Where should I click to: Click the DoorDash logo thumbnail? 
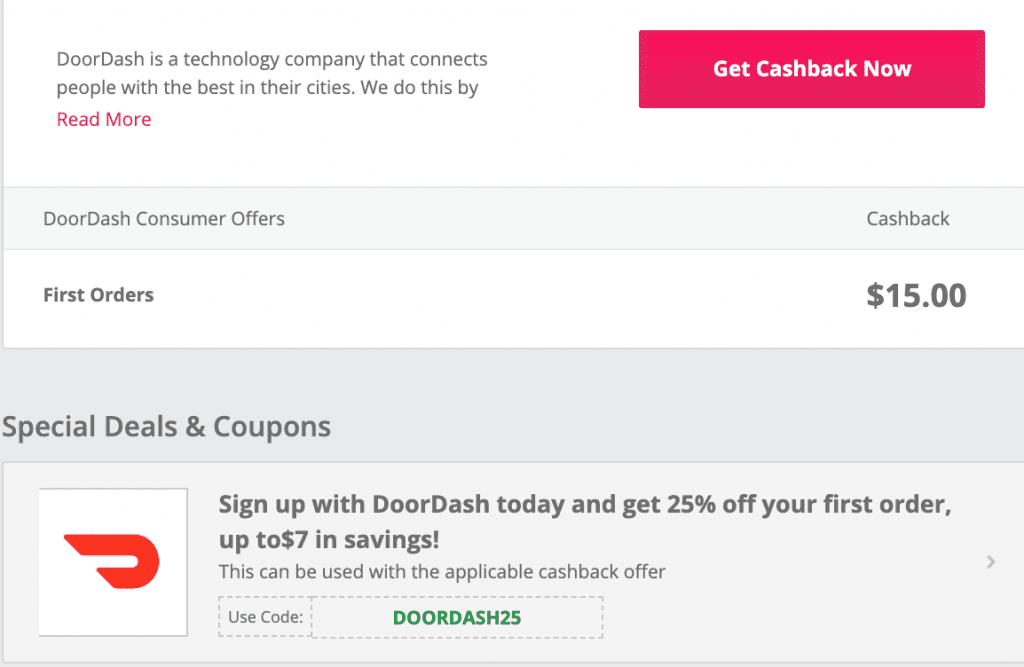click(x=113, y=562)
